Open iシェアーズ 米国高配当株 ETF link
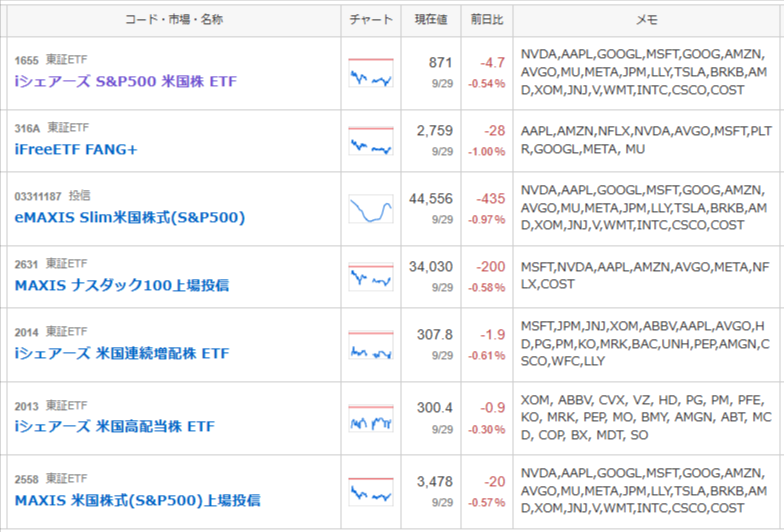 114,426
